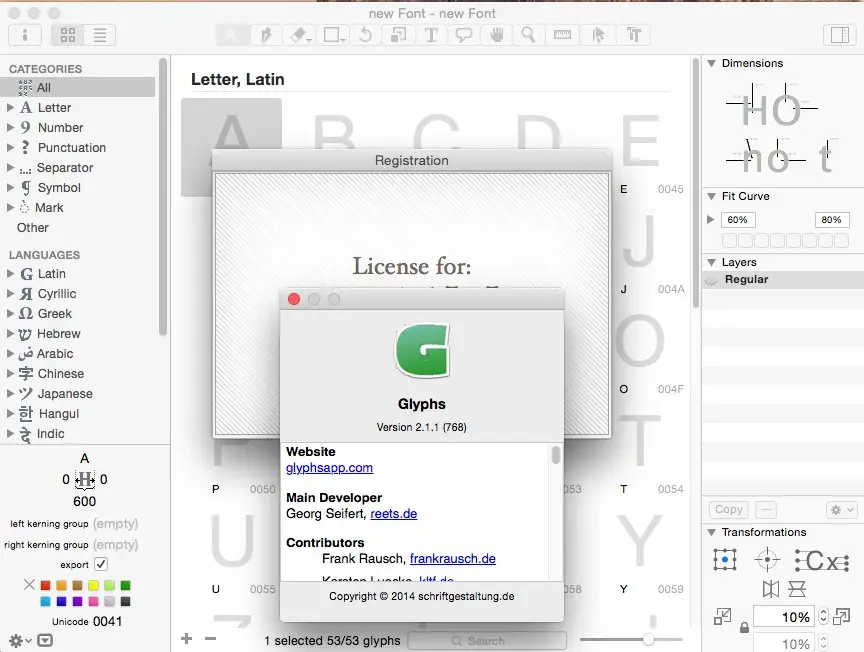Viewport: 864px width, 652px height.
Task: Click the crosshair reference point icon
Action: click(767, 560)
